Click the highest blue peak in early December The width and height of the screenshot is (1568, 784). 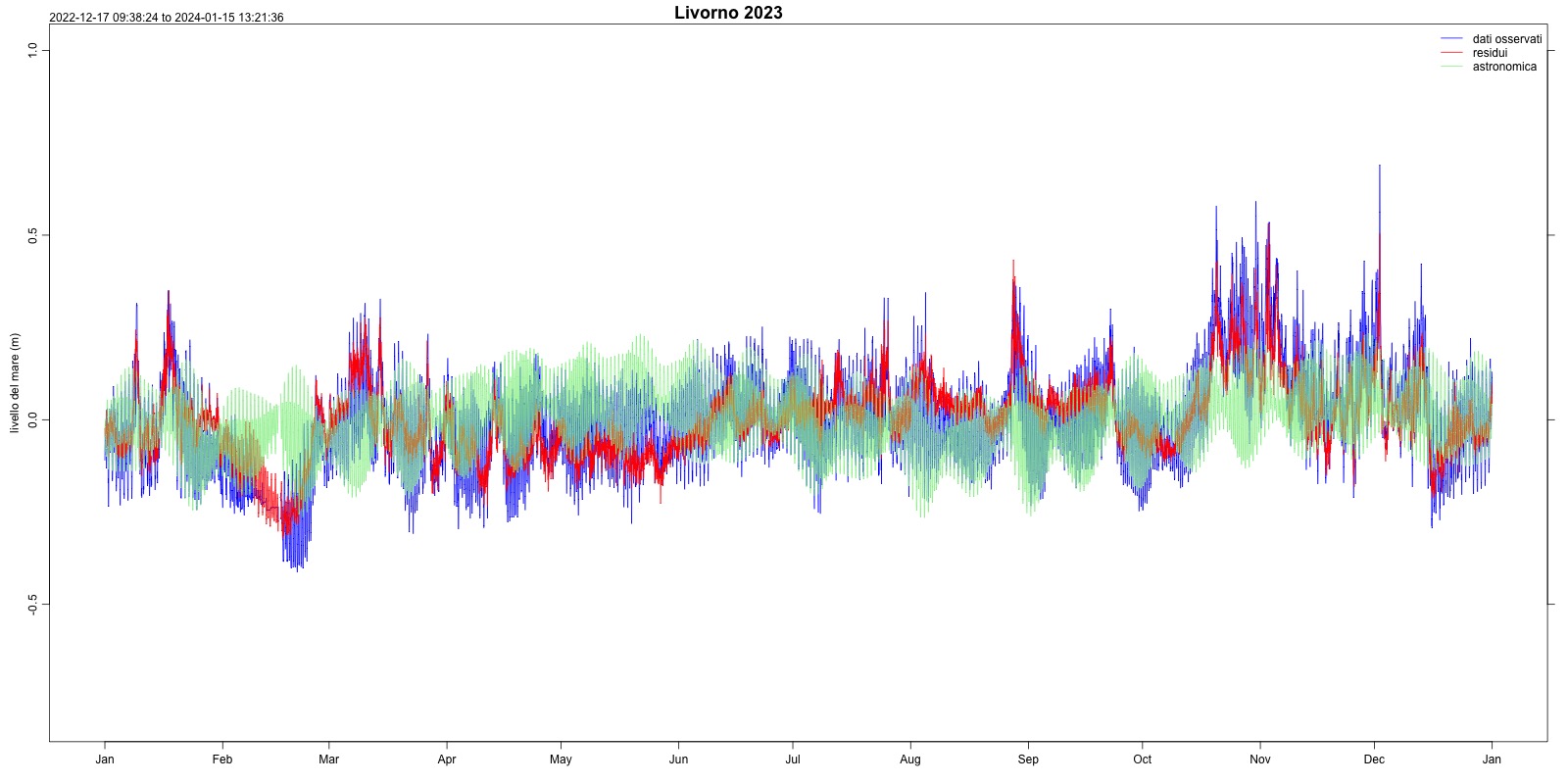[1380, 167]
